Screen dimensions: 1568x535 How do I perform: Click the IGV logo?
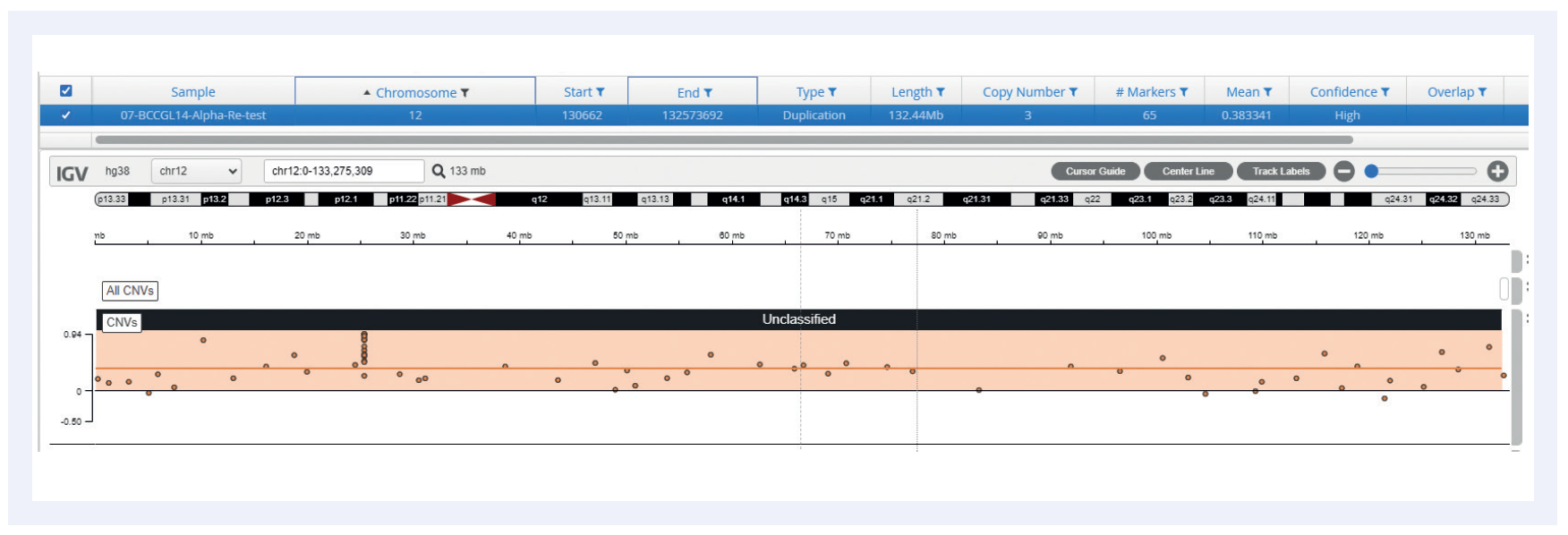click(72, 173)
